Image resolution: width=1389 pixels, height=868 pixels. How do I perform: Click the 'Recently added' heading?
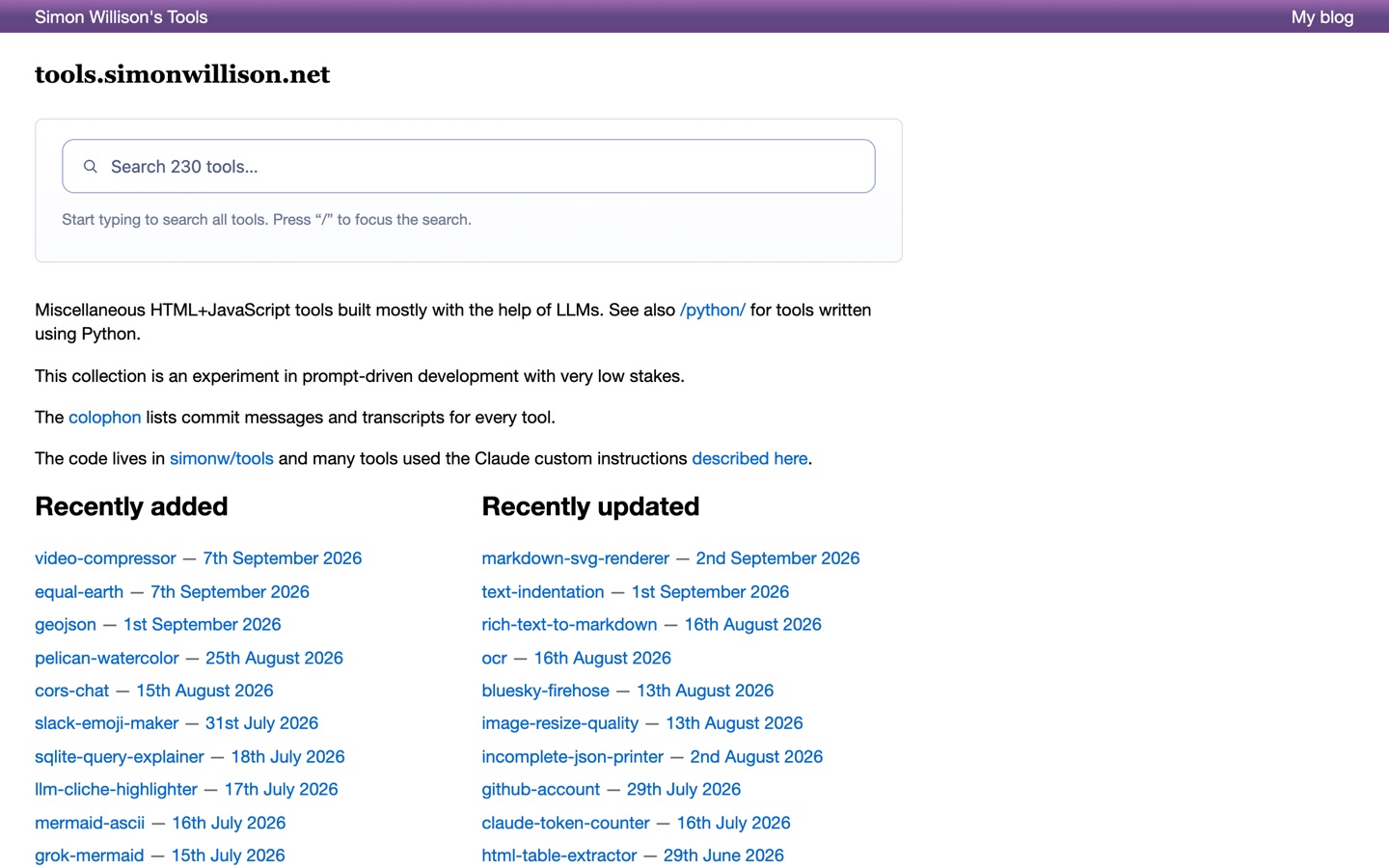coord(131,507)
